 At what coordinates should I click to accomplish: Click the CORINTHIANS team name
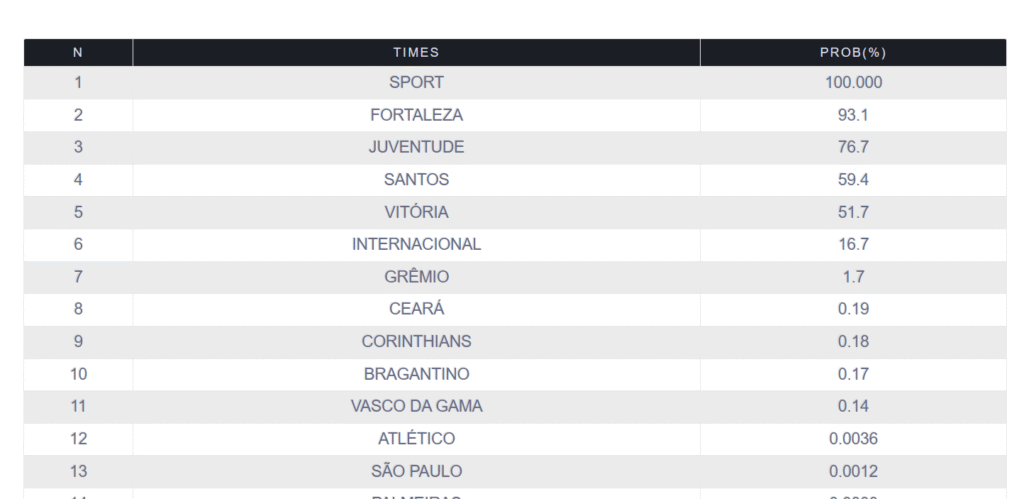click(416, 341)
